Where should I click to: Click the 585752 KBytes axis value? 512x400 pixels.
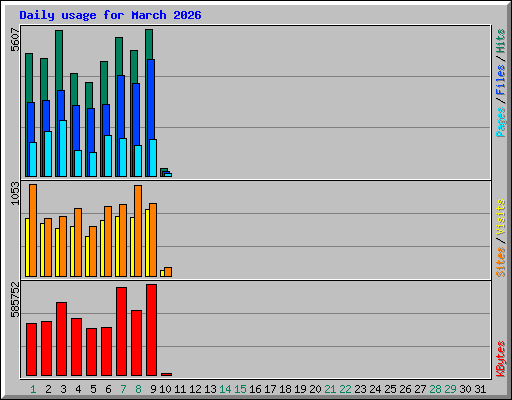point(15,300)
